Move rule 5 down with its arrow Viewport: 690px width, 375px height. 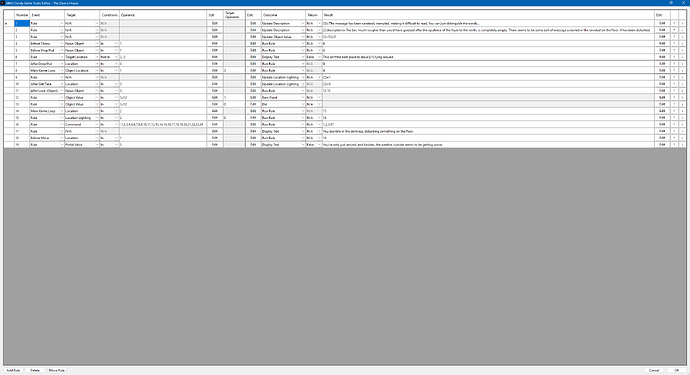[682, 50]
